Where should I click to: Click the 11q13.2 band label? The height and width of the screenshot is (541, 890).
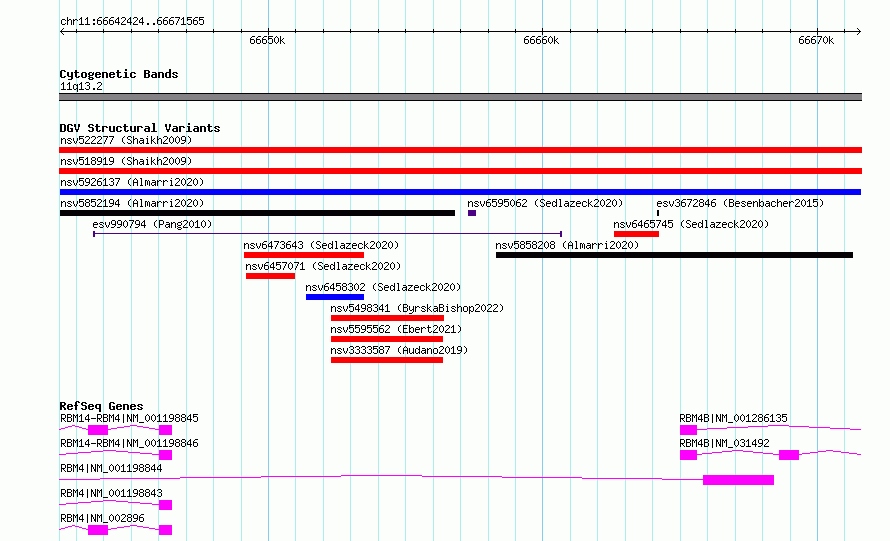tap(81, 86)
